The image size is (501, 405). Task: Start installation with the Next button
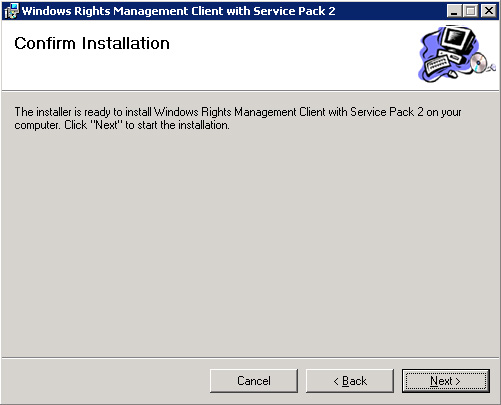coord(446,381)
